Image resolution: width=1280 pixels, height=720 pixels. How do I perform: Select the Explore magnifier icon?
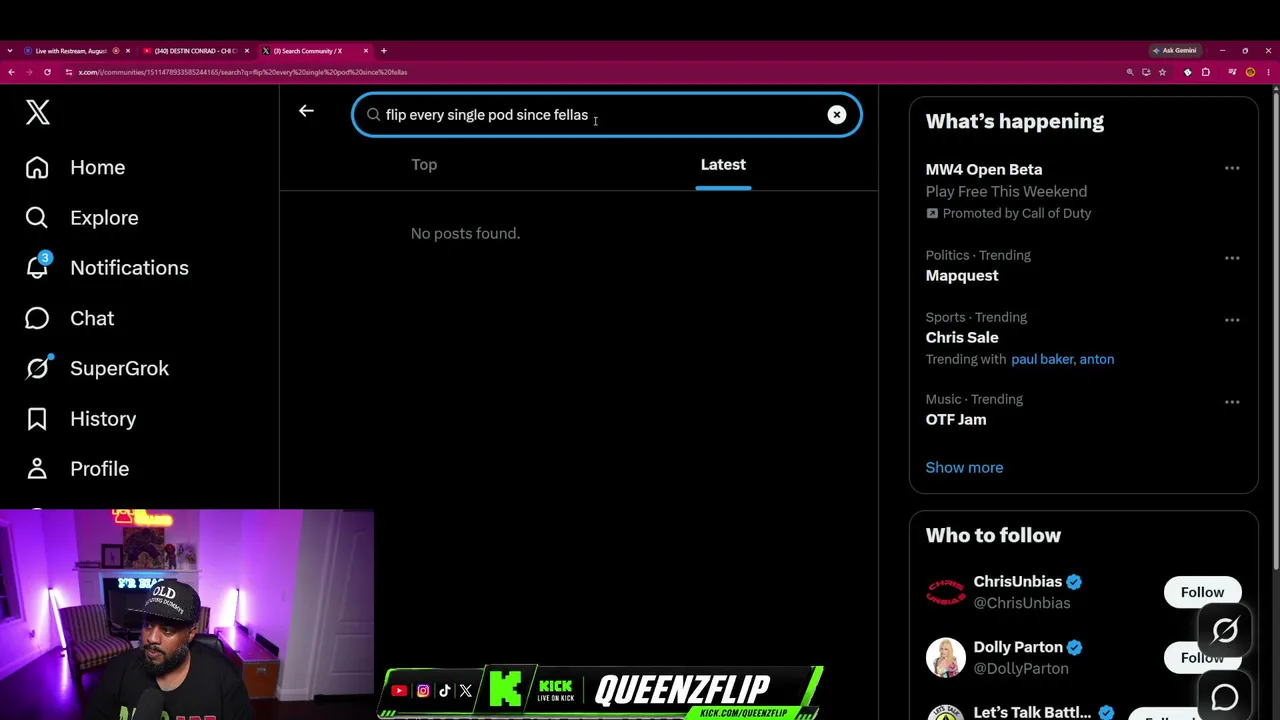37,218
